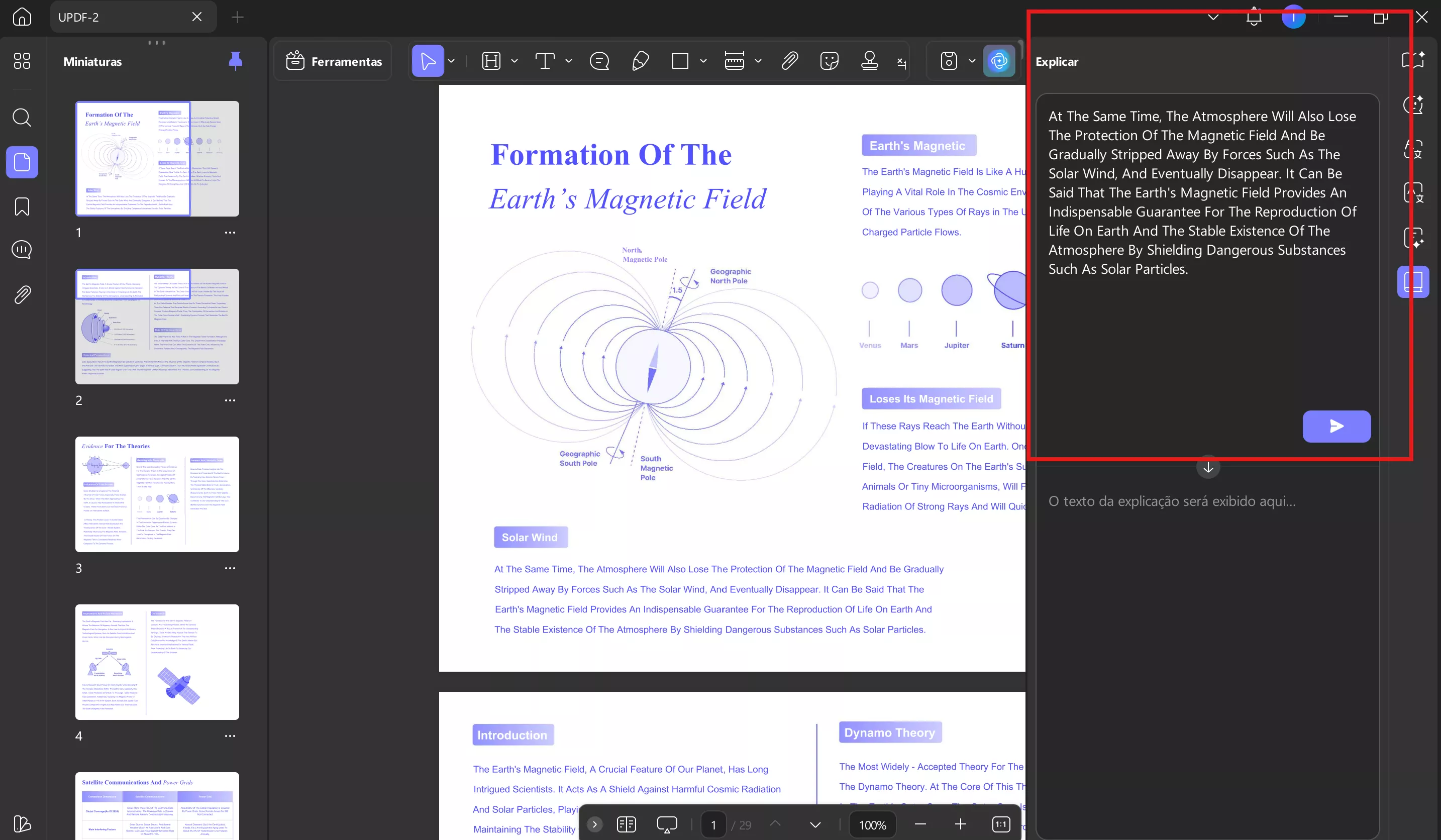Toggle the 1:1 actual size view

1001,824
